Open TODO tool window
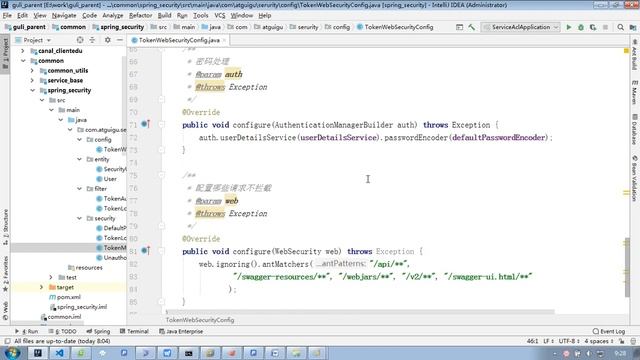 [62, 331]
